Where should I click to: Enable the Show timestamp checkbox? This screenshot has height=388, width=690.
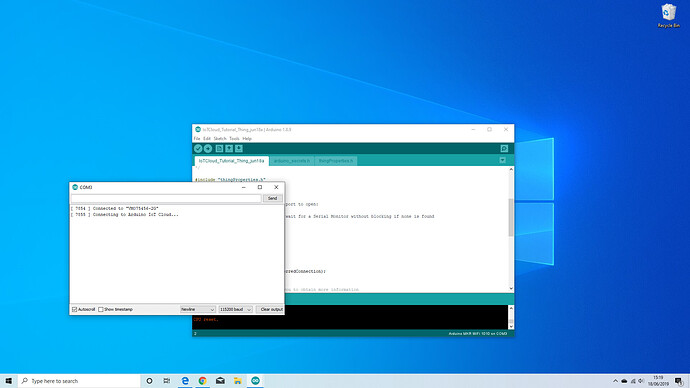(101, 310)
